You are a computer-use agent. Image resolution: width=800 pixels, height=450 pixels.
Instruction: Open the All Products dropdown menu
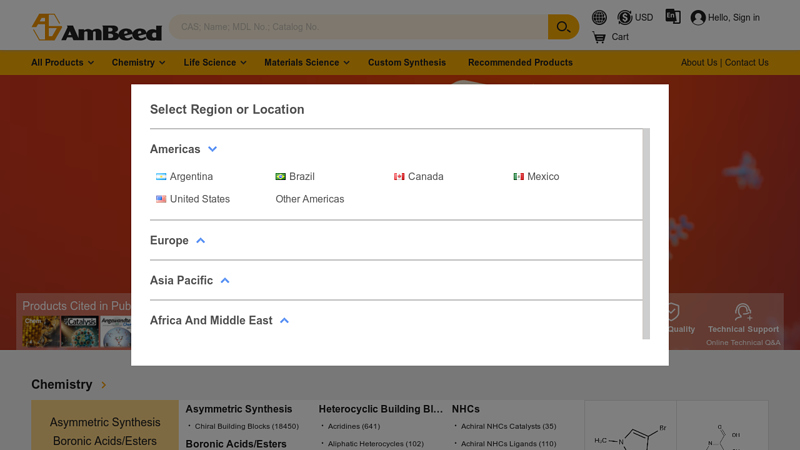(62, 62)
